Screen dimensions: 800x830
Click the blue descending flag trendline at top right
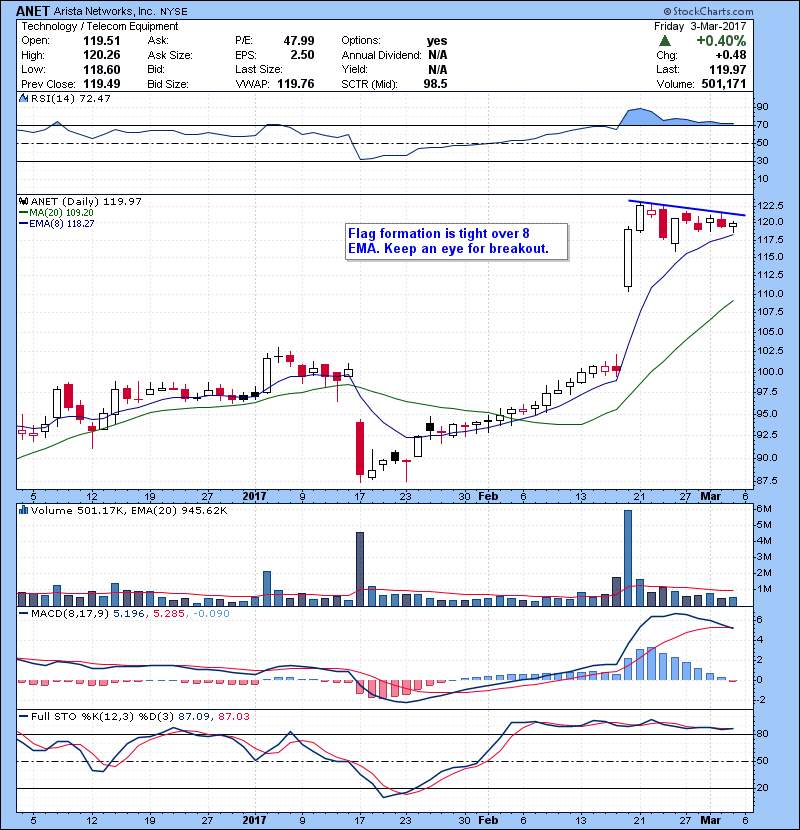(687, 208)
